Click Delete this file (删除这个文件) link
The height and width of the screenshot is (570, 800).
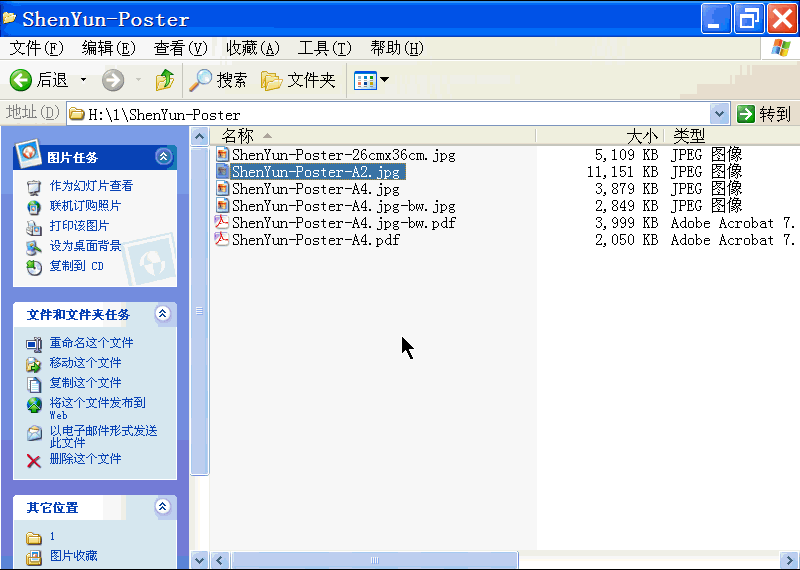pyautogui.click(x=85, y=459)
